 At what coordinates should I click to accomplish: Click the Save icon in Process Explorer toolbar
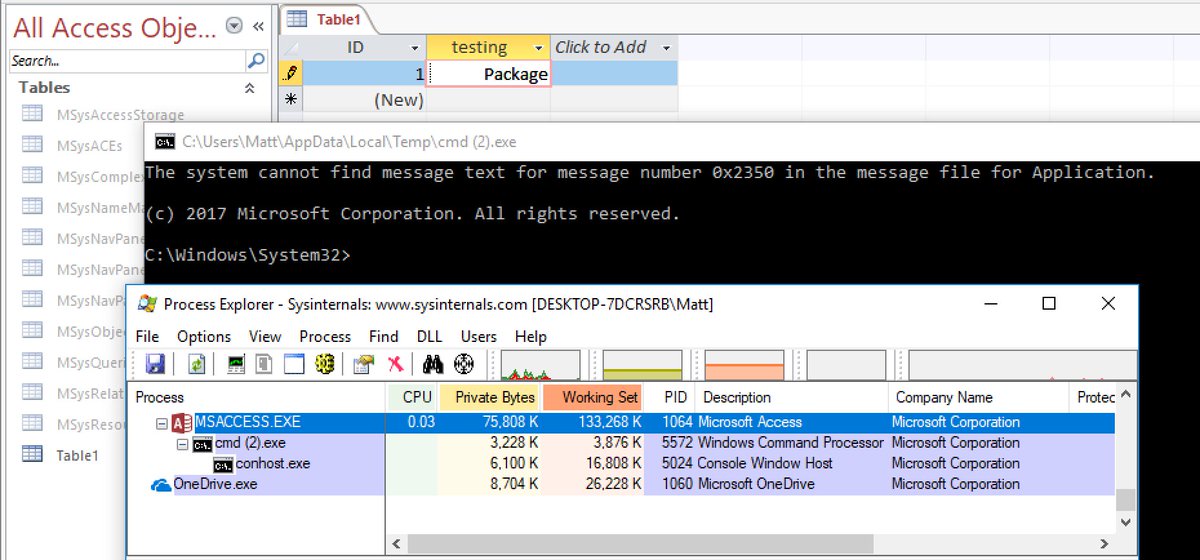[155, 364]
